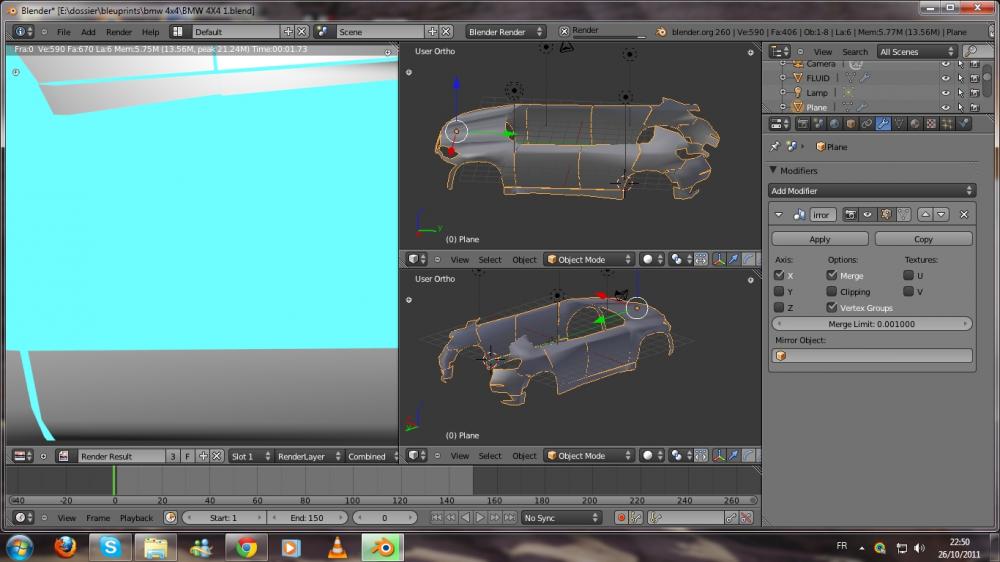Launch VLC media player from taskbar
The image size is (1000, 562).
(x=338, y=547)
